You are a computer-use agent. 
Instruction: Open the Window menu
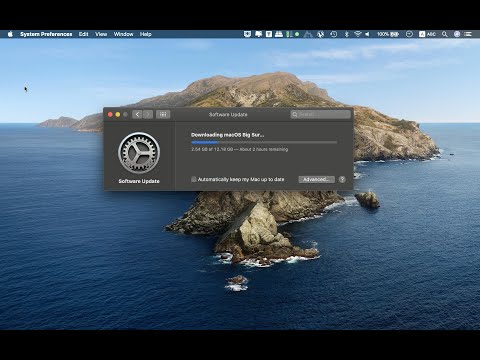123,34
